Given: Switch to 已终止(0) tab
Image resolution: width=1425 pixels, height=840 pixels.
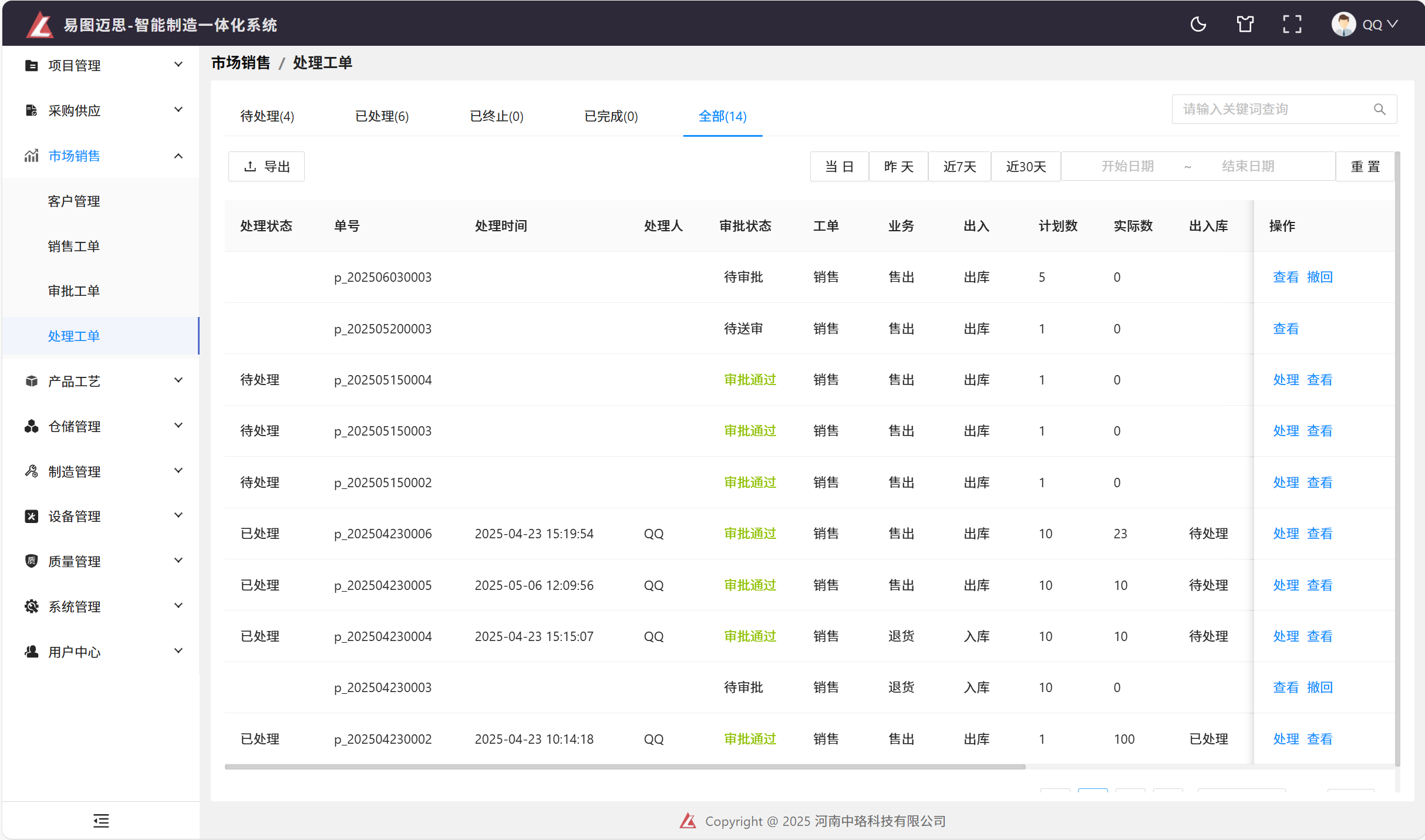Looking at the screenshot, I should pos(496,116).
